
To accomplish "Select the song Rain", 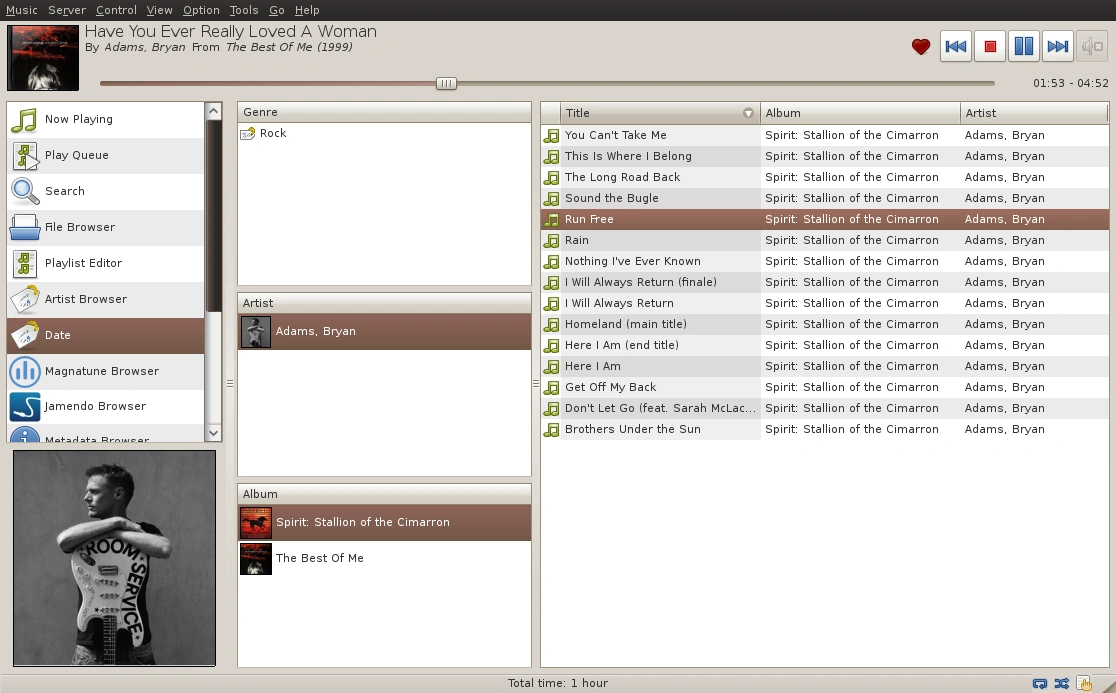I will (x=825, y=240).
